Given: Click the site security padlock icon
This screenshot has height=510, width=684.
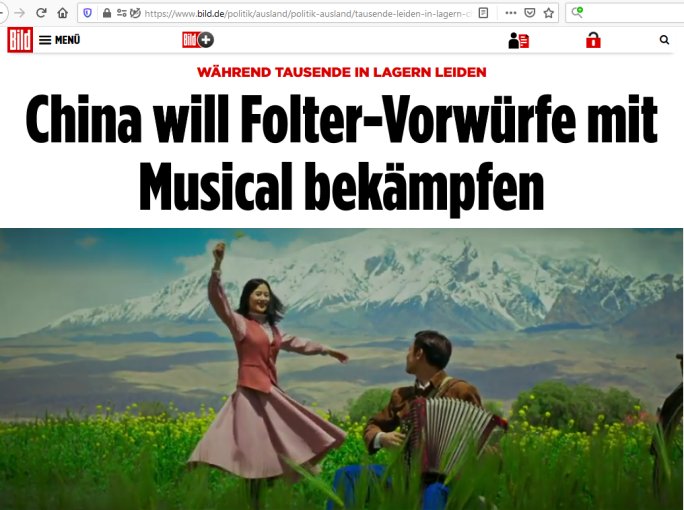Looking at the screenshot, I should click(107, 13).
